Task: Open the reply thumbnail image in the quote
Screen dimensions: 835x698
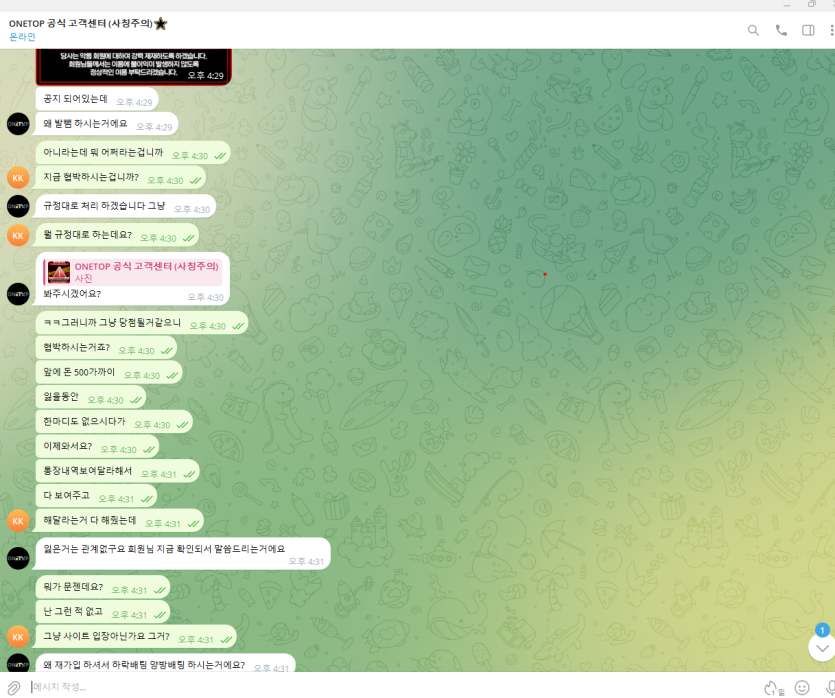Action: pyautogui.click(x=59, y=272)
